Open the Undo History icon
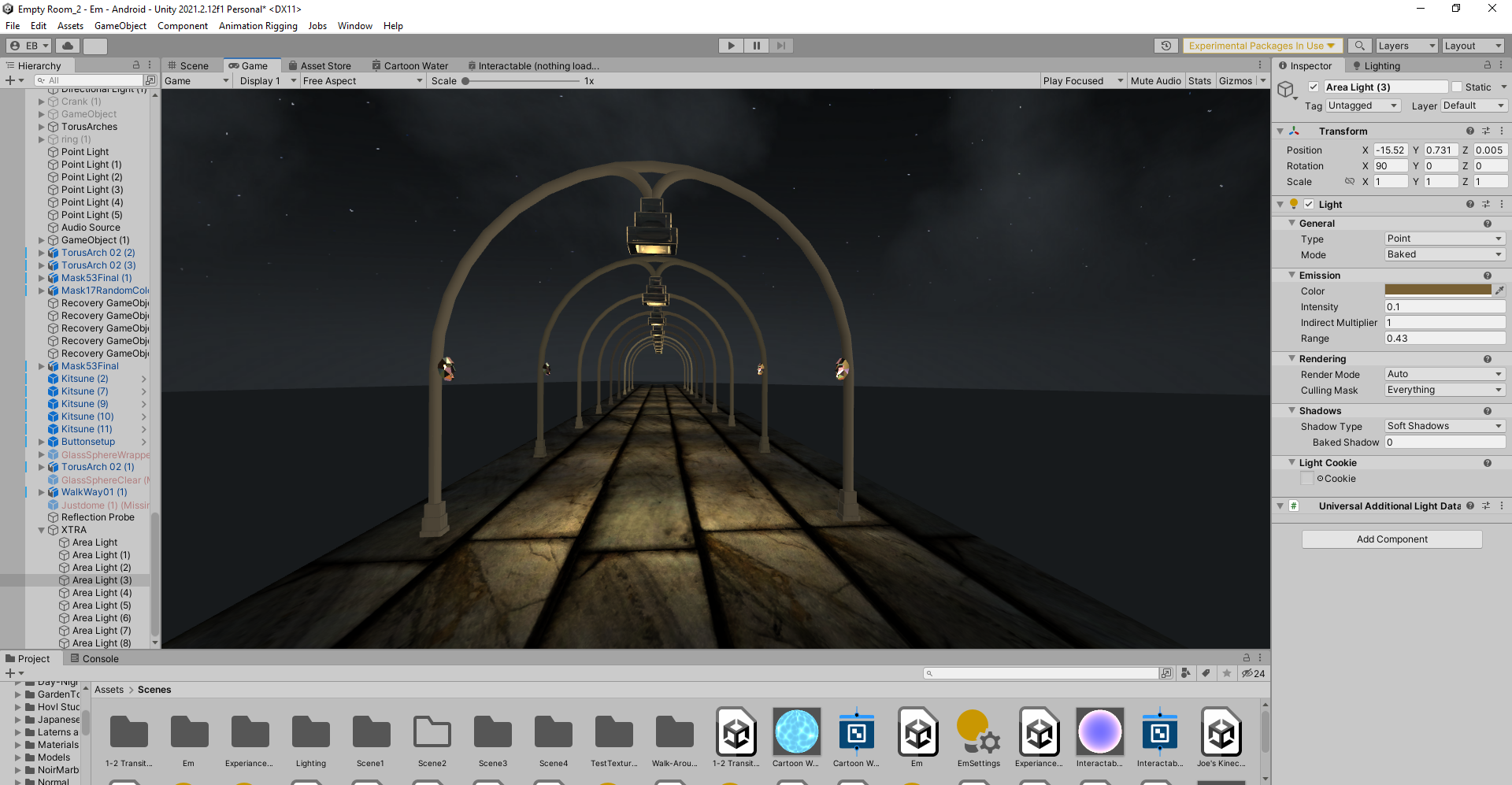 click(1166, 46)
